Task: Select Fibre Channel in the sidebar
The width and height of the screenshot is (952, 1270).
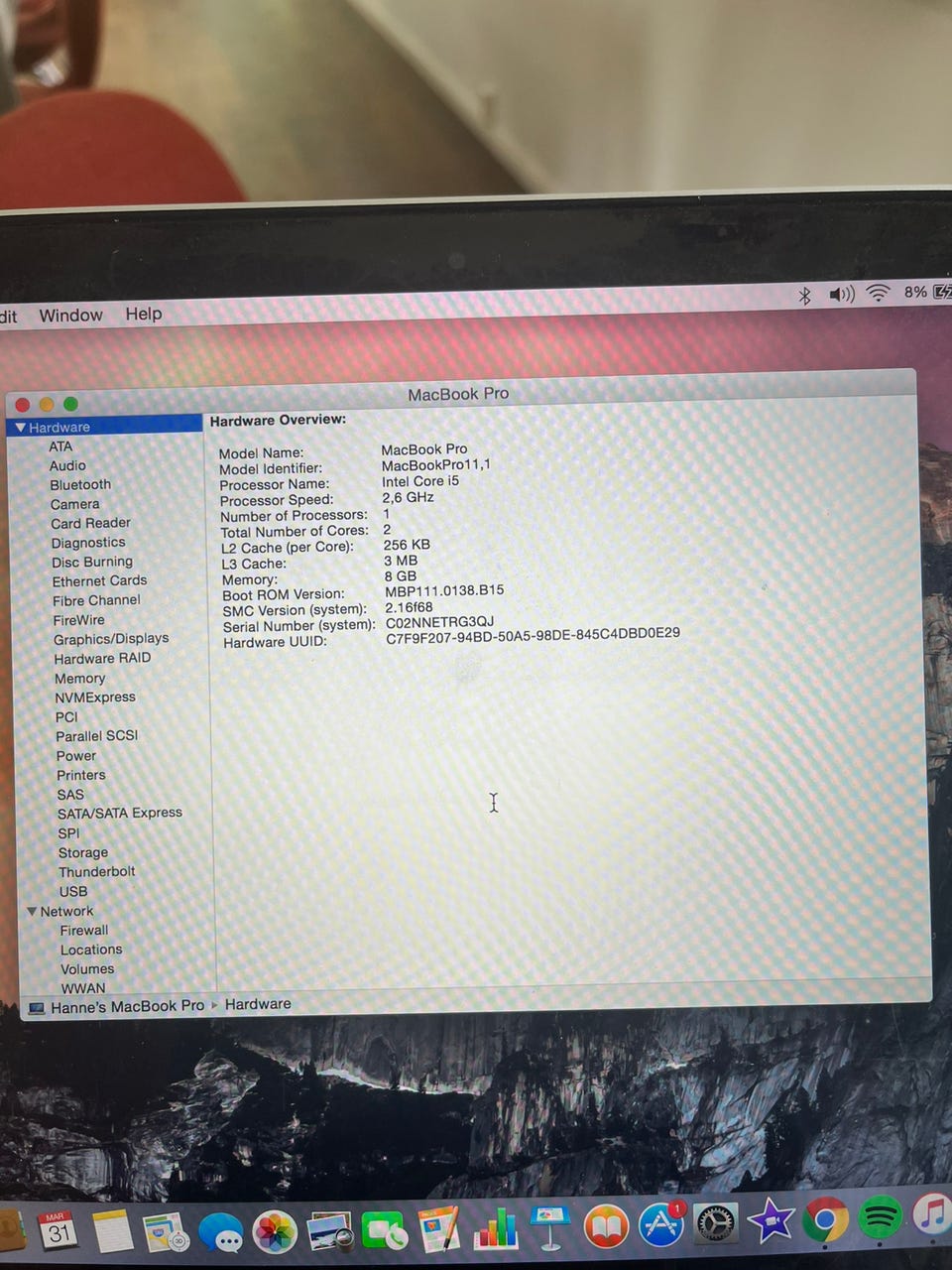Action: click(96, 600)
